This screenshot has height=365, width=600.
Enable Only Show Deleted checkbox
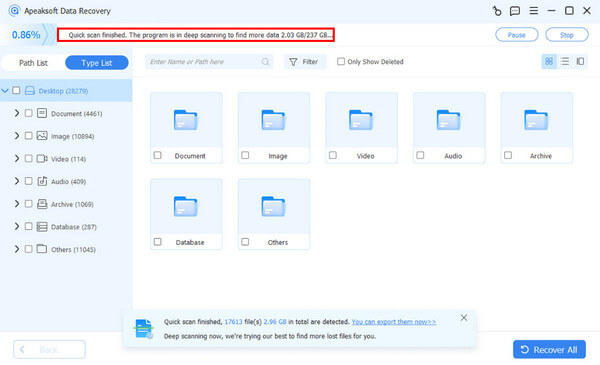click(341, 61)
